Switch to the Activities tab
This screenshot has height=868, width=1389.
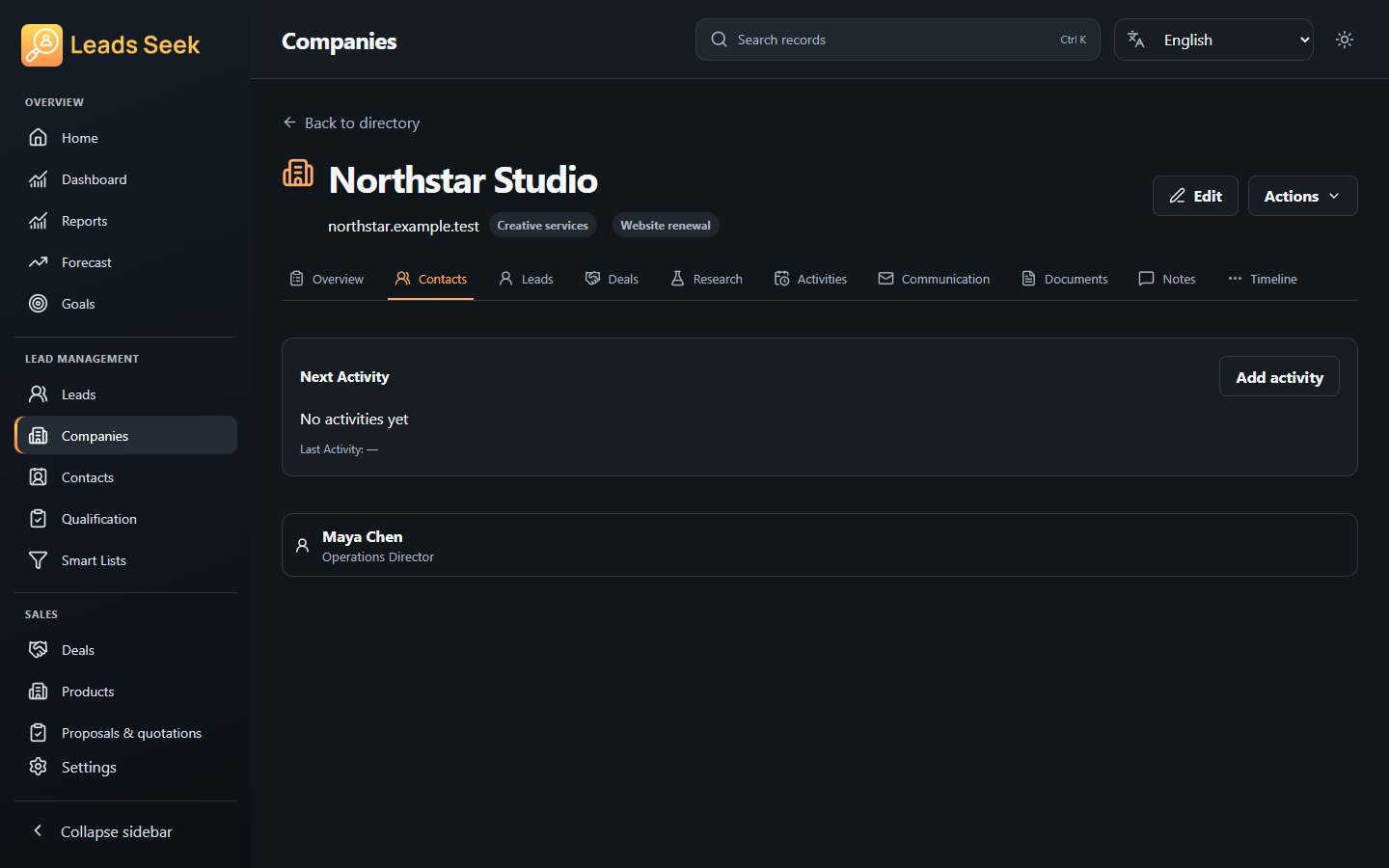pyautogui.click(x=810, y=279)
